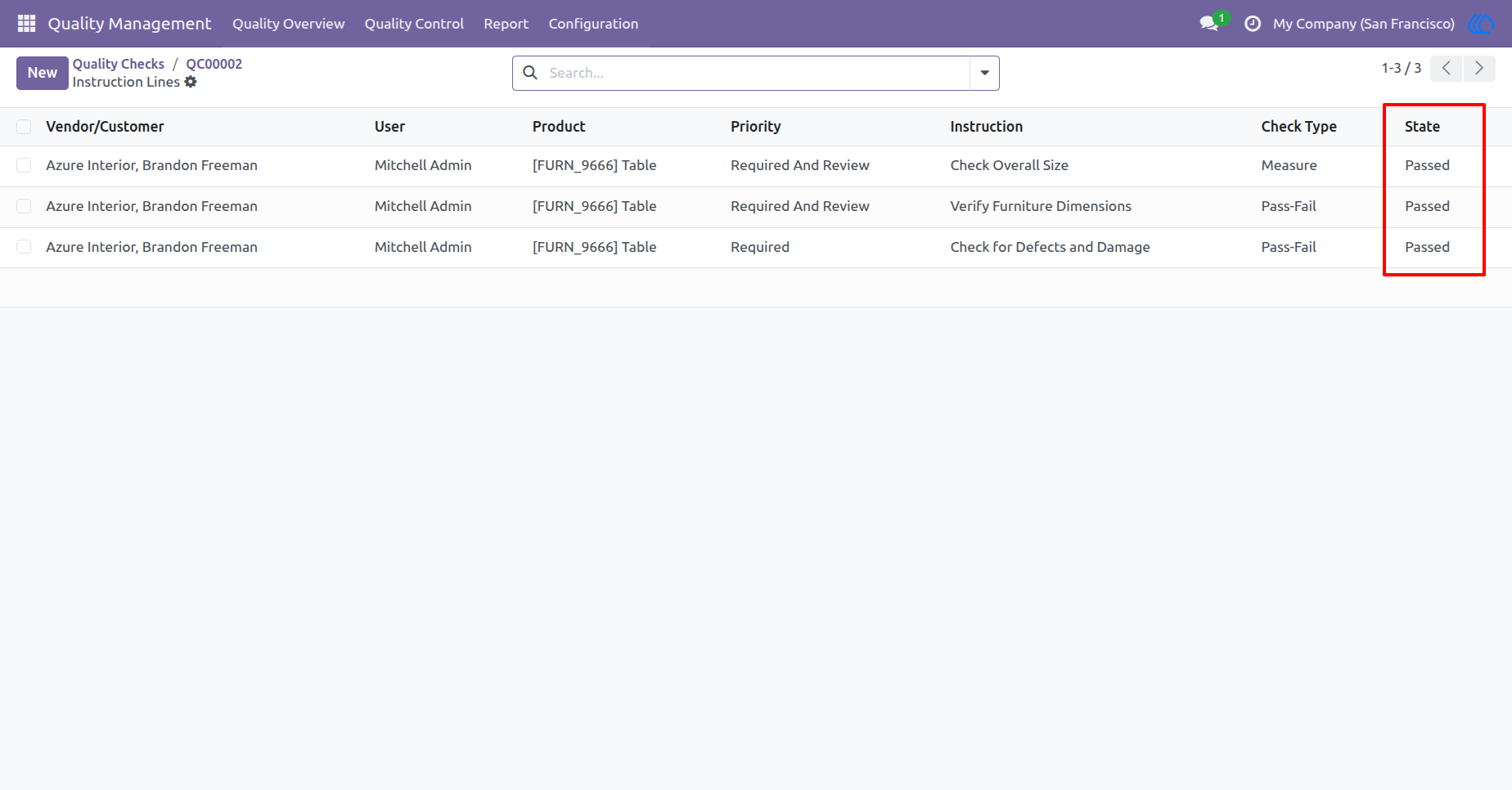The image size is (1512, 790).
Task: Sort by Priority column header
Action: (x=755, y=127)
